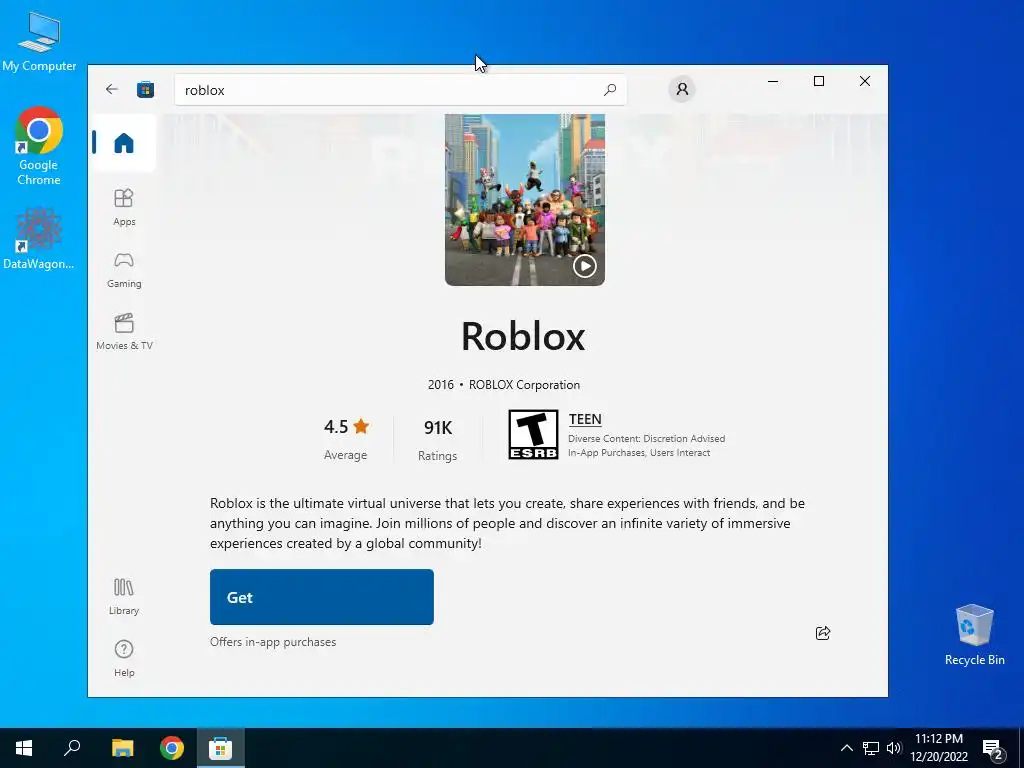Open the clock showing 11:12 PM
This screenshot has width=1024, height=768.
(939, 748)
